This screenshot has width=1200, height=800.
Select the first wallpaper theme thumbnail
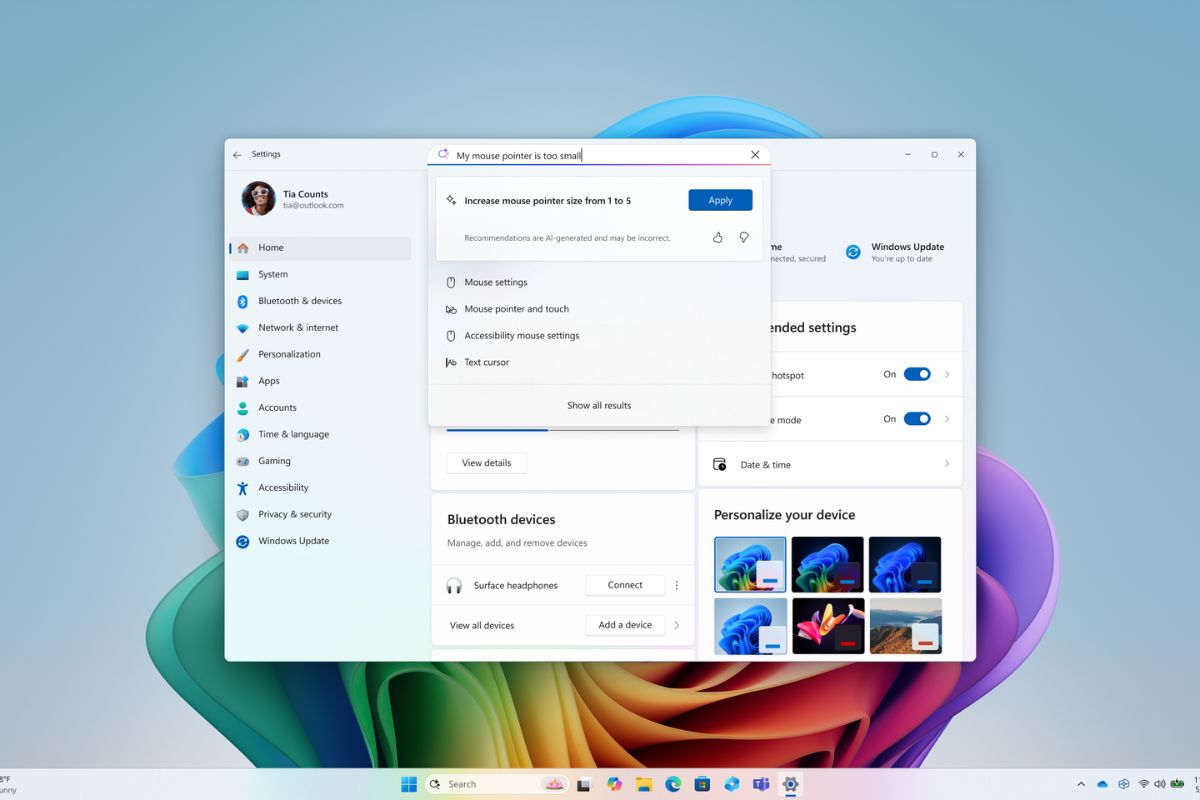pos(750,564)
